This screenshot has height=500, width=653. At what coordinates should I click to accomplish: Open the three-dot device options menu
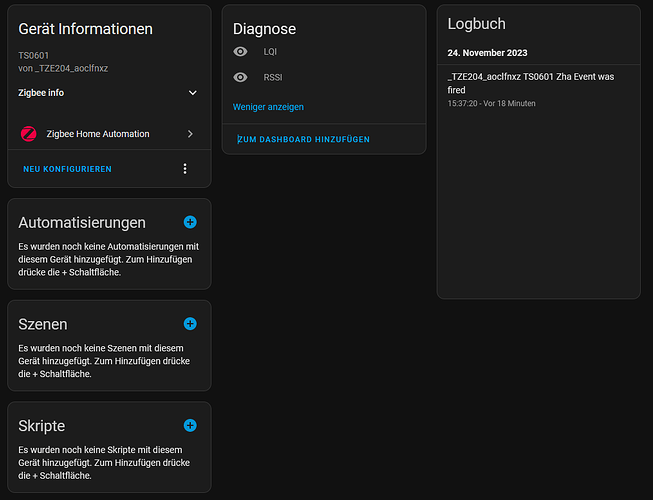(x=184, y=169)
